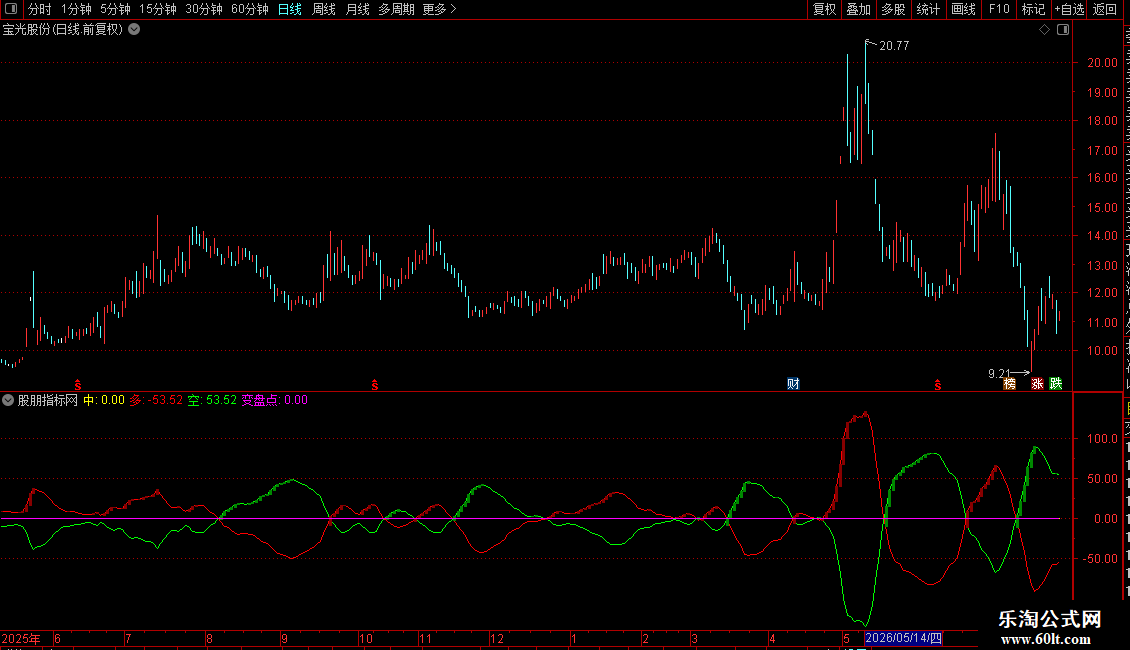This screenshot has width=1130, height=650.
Task: Click the 空: 53.52 indicator value
Action: [x=212, y=400]
